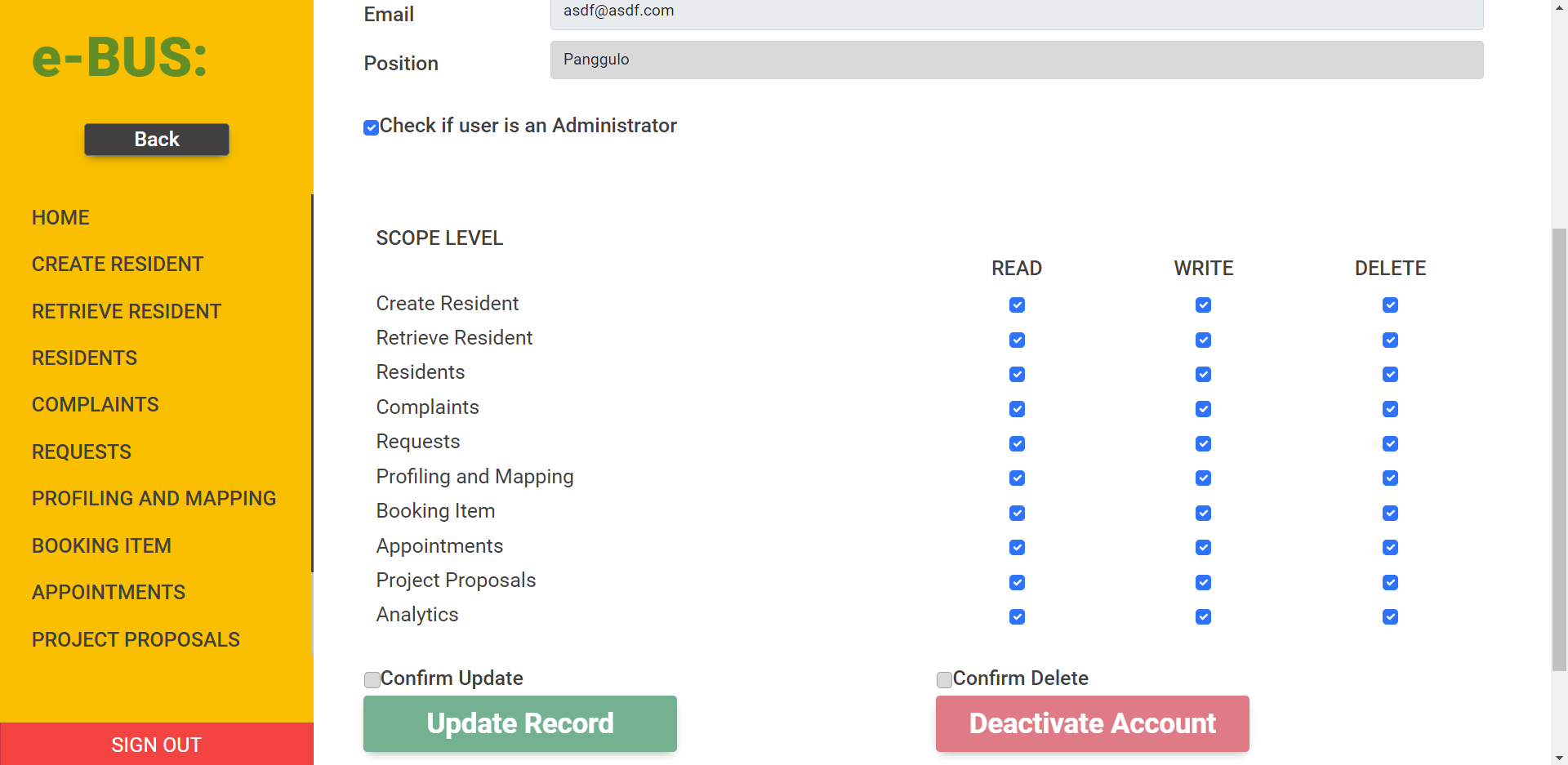Uncheck Booking Item READ permission

[1017, 514]
